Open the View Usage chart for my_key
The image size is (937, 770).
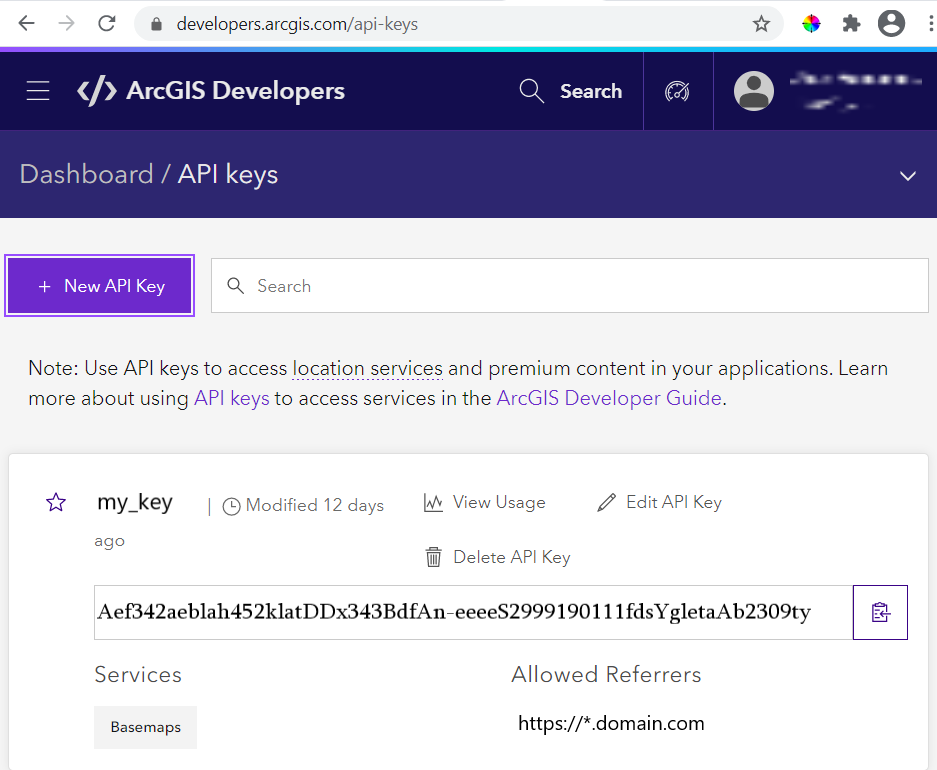click(x=484, y=502)
